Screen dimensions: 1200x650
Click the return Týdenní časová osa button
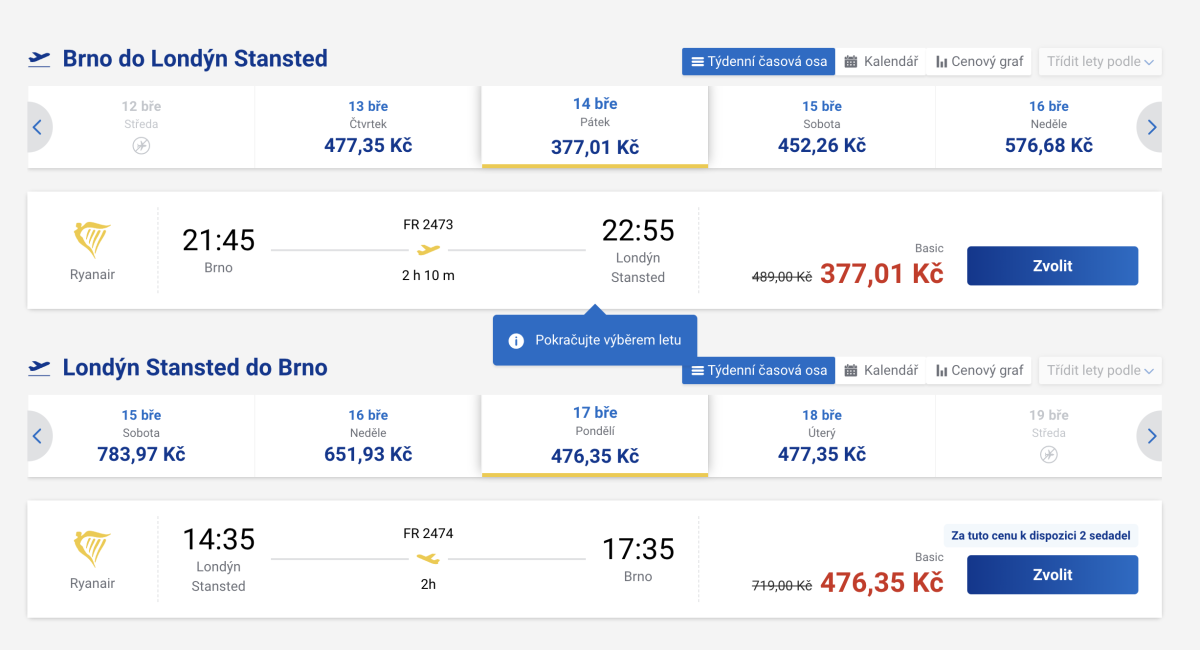pos(759,370)
